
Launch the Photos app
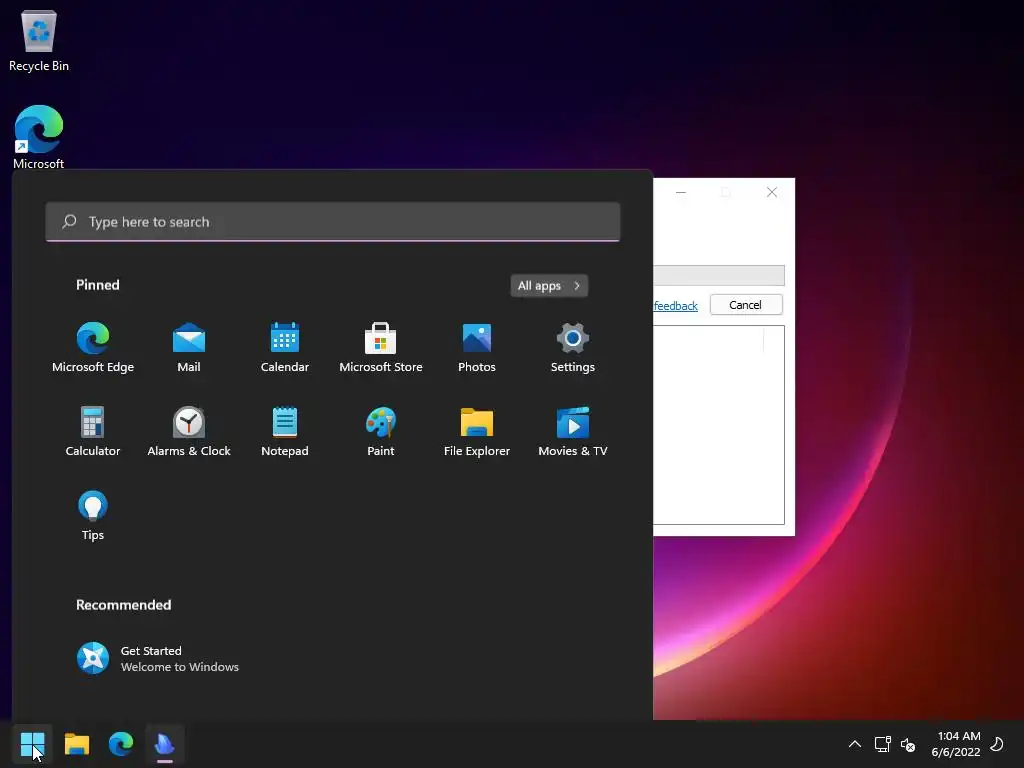pyautogui.click(x=477, y=347)
